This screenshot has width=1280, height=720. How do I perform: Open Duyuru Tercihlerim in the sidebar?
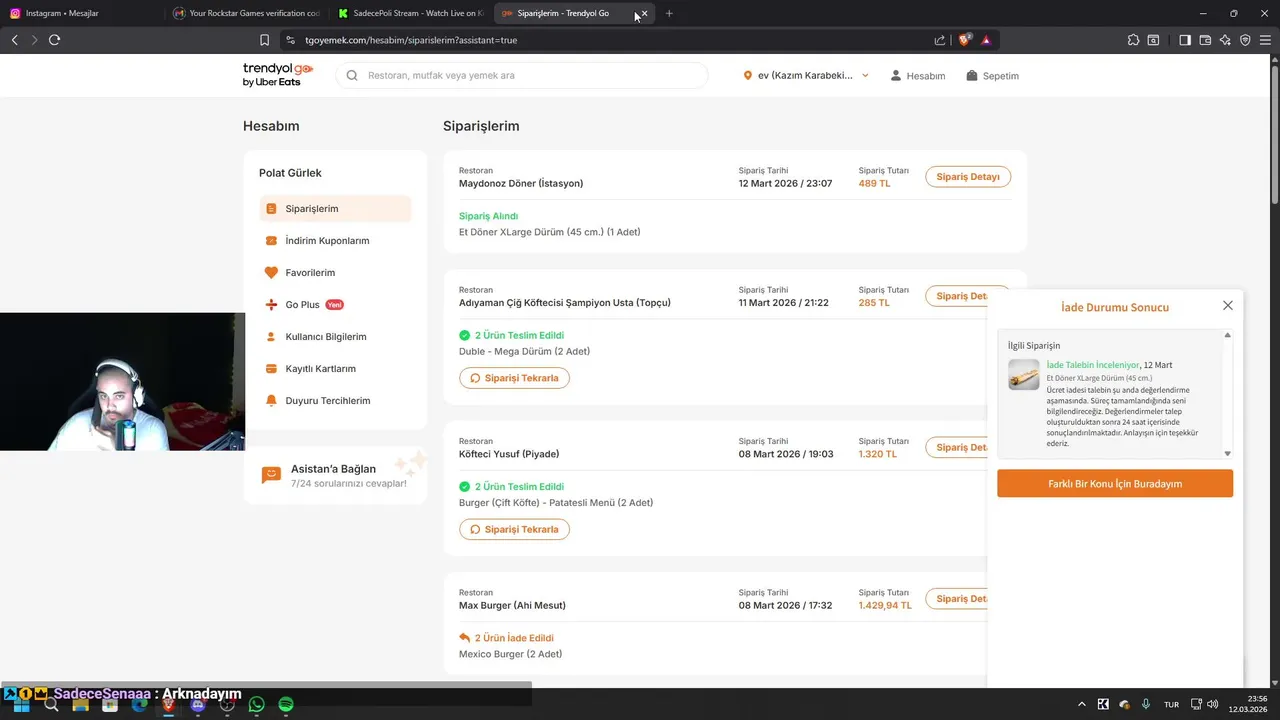point(335,401)
